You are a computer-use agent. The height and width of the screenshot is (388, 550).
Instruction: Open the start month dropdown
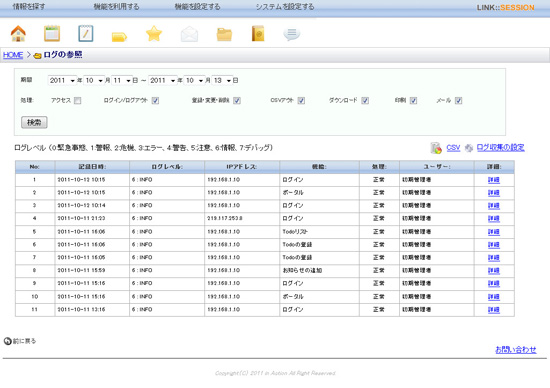pos(94,80)
